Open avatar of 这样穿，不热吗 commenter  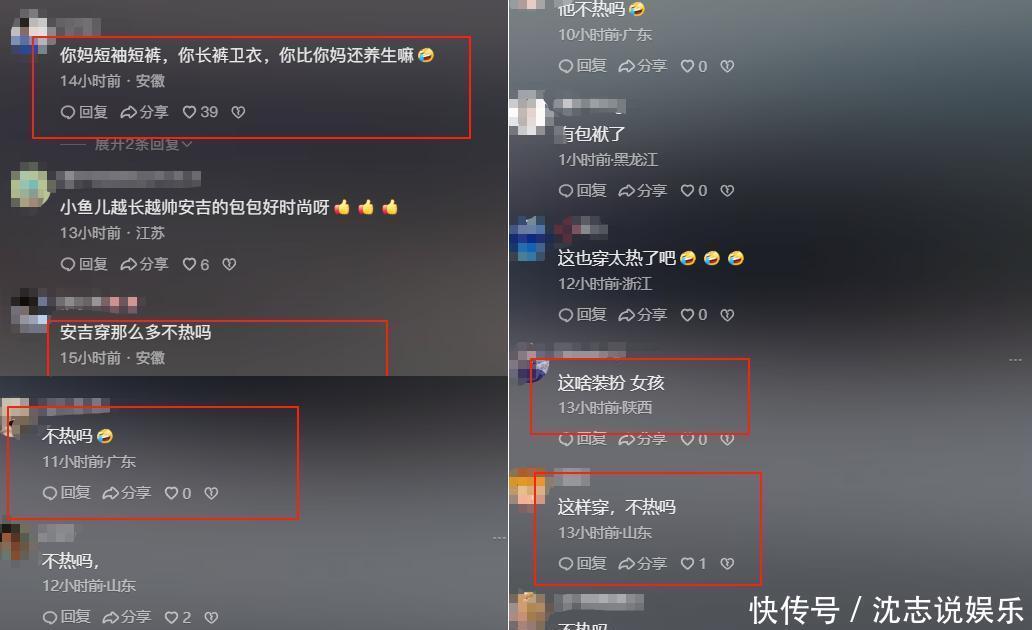[x=529, y=487]
